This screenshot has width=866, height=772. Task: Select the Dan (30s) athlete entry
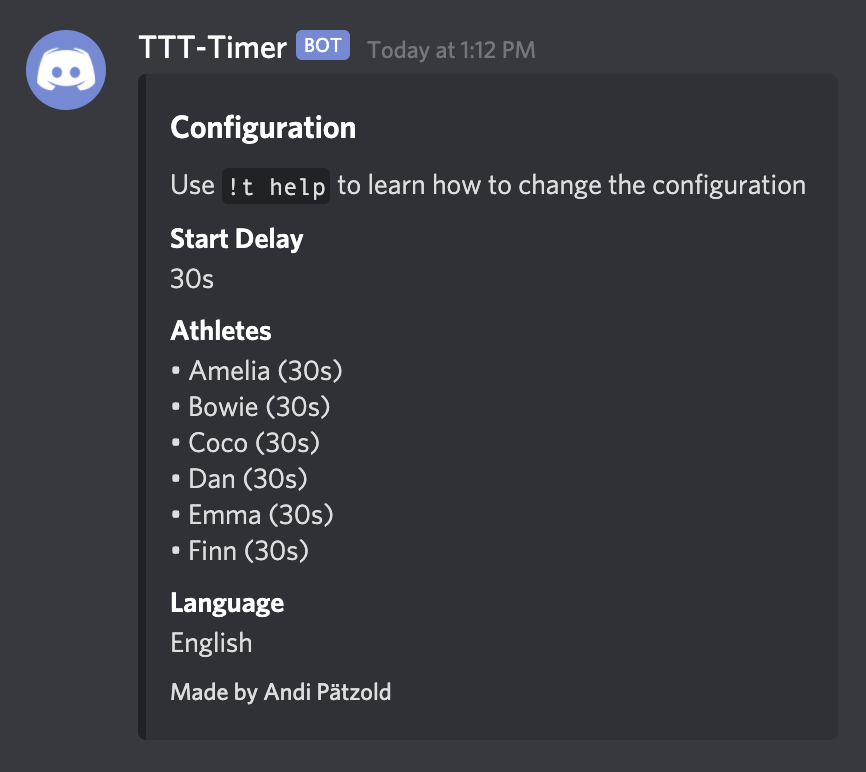click(248, 478)
